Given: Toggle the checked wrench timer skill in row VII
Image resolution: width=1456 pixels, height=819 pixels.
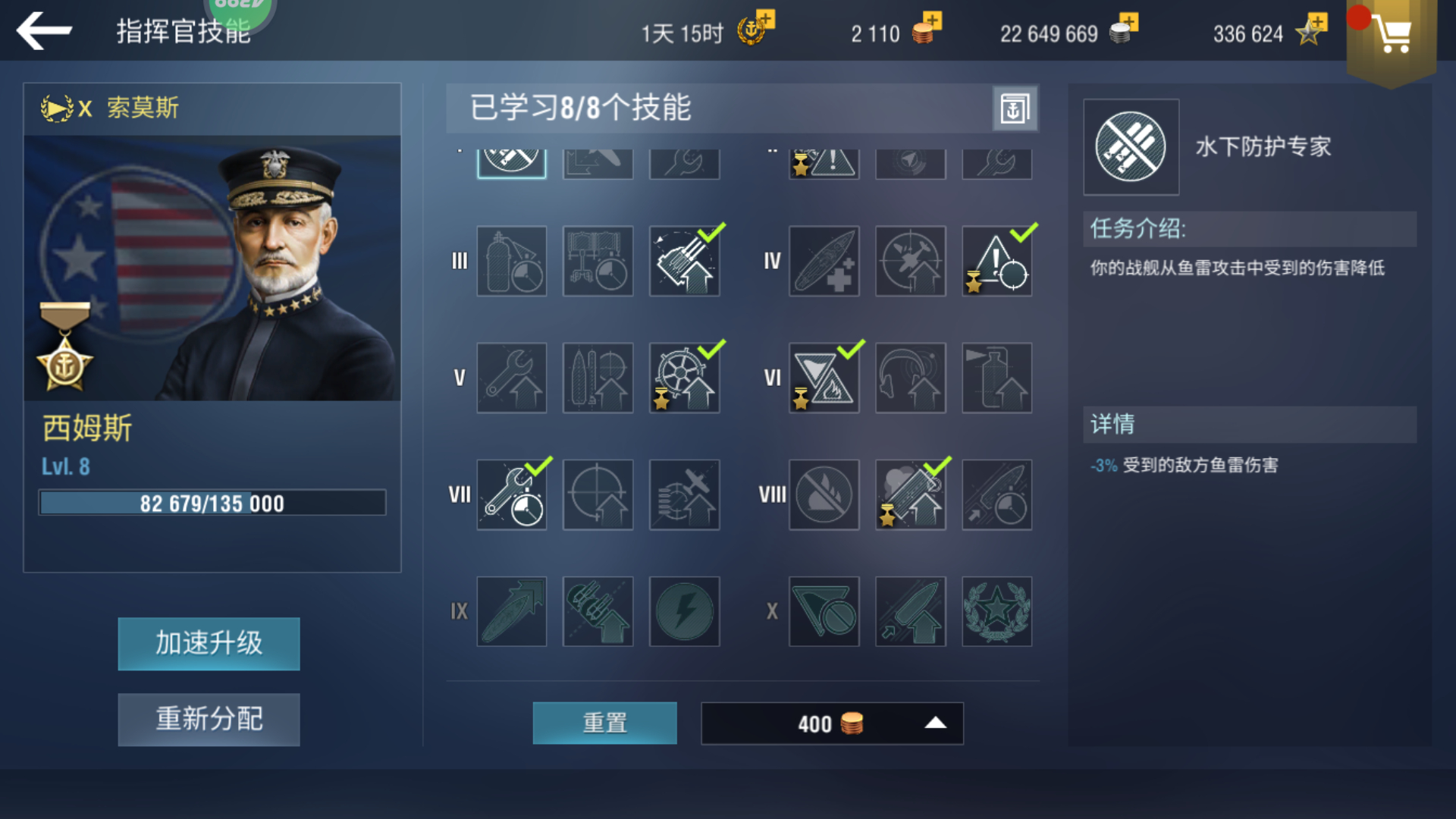Looking at the screenshot, I should pyautogui.click(x=512, y=494).
